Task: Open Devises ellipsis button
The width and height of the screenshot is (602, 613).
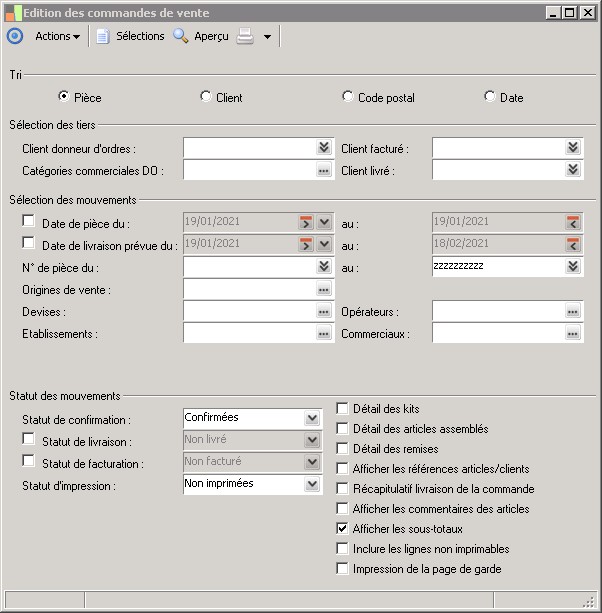Action: (x=324, y=311)
